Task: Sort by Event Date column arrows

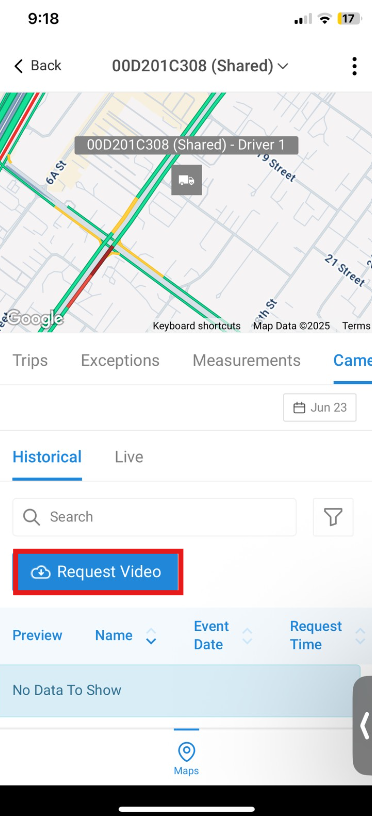Action: click(x=248, y=635)
